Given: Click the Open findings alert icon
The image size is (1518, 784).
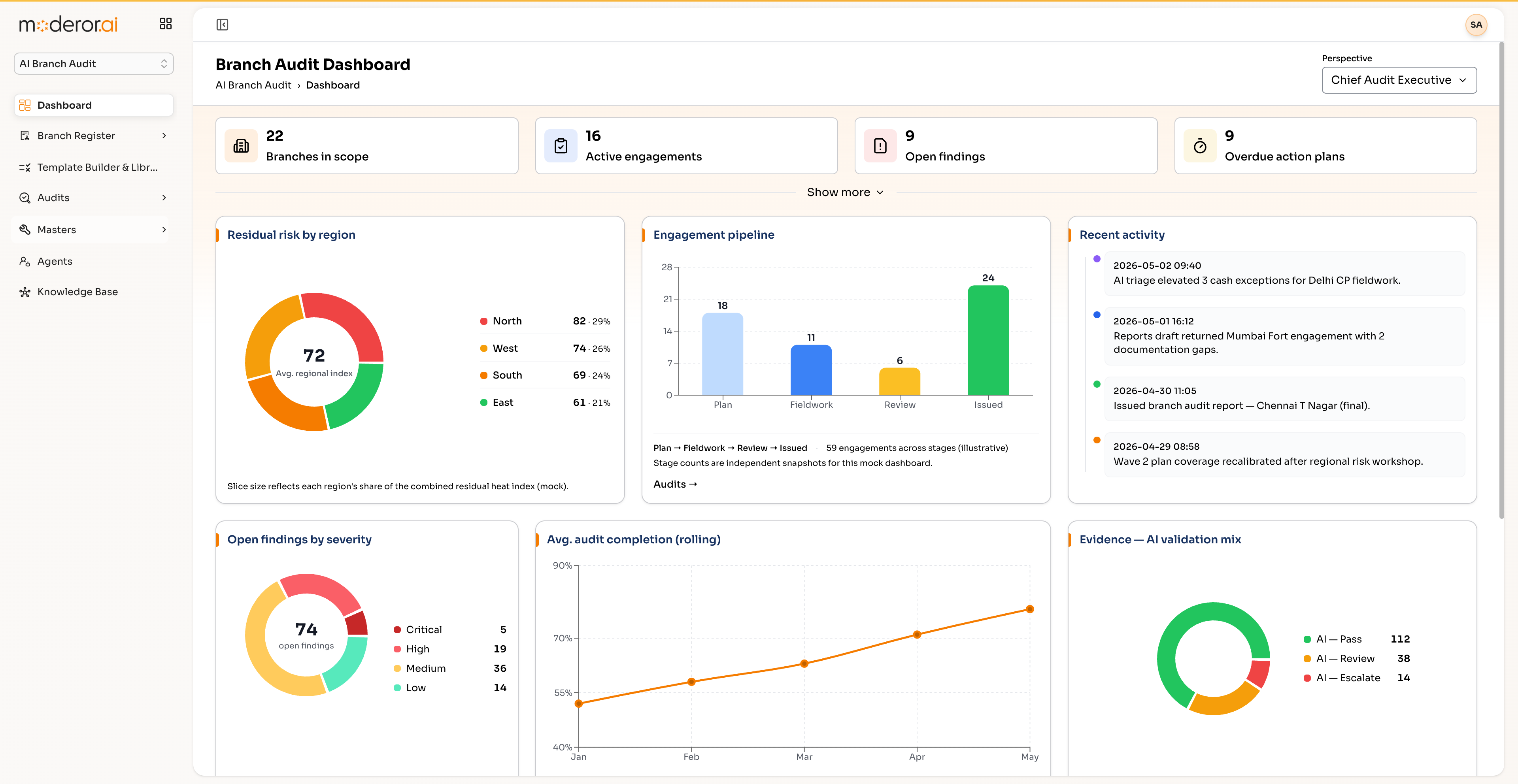Looking at the screenshot, I should pyautogui.click(x=880, y=145).
